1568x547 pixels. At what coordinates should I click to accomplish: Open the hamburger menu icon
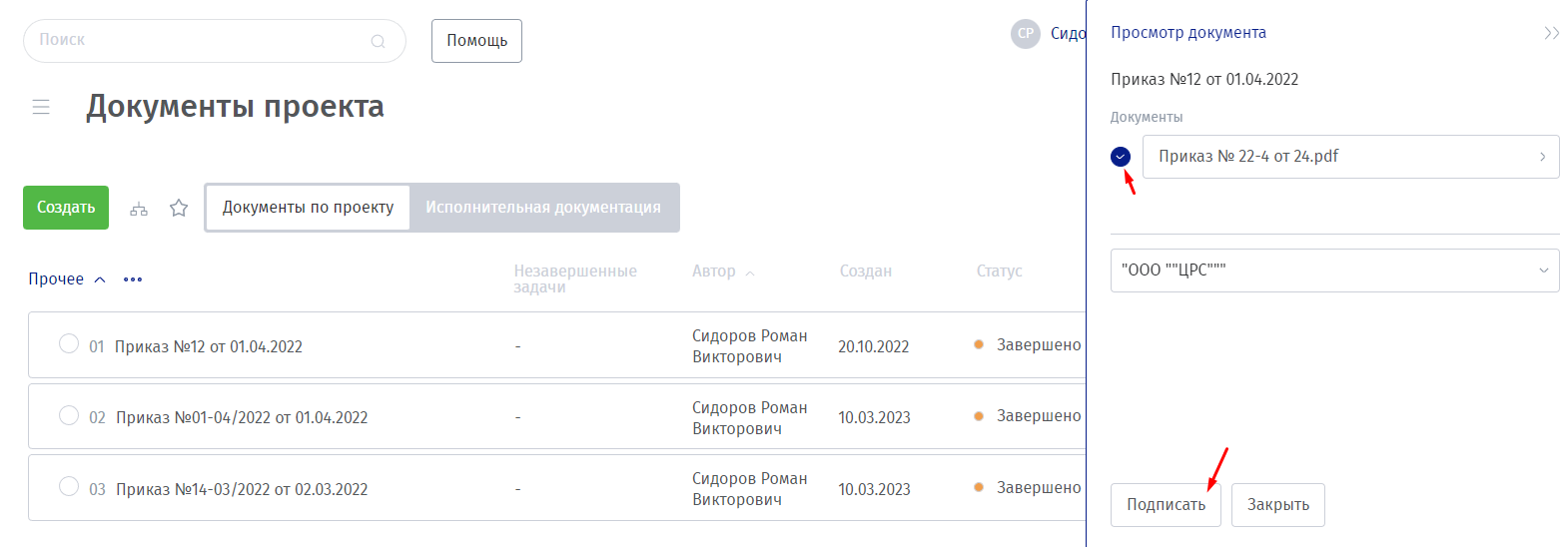pos(41,107)
